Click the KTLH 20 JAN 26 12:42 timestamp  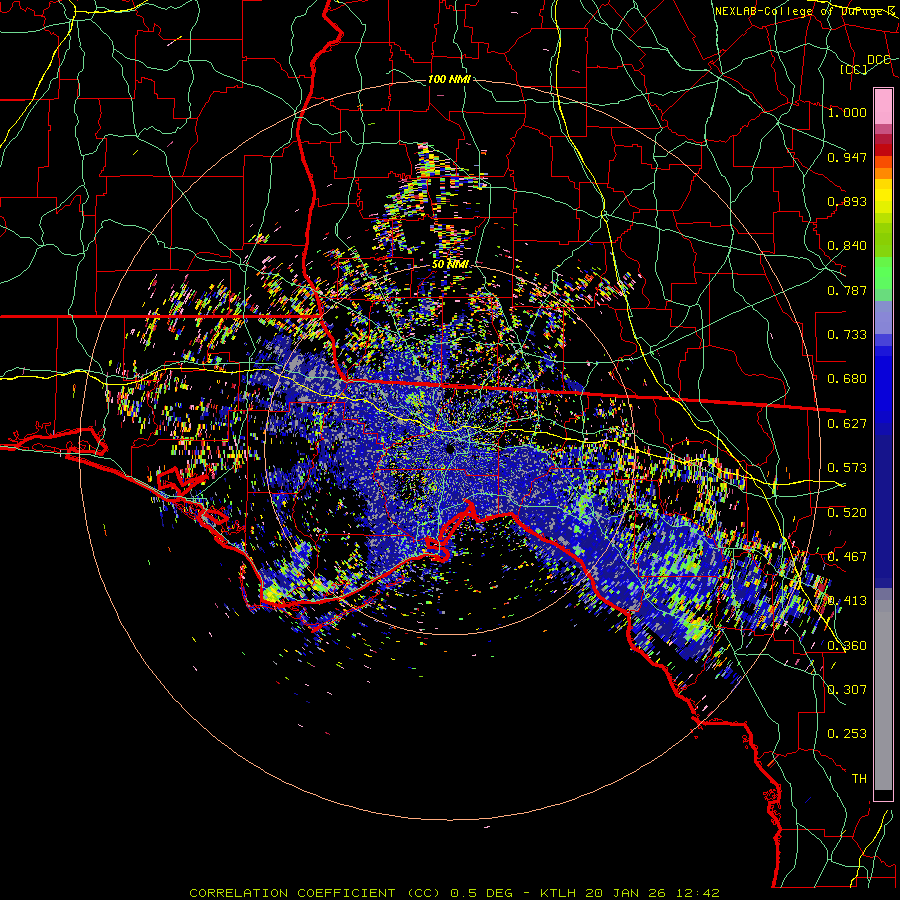click(x=630, y=893)
